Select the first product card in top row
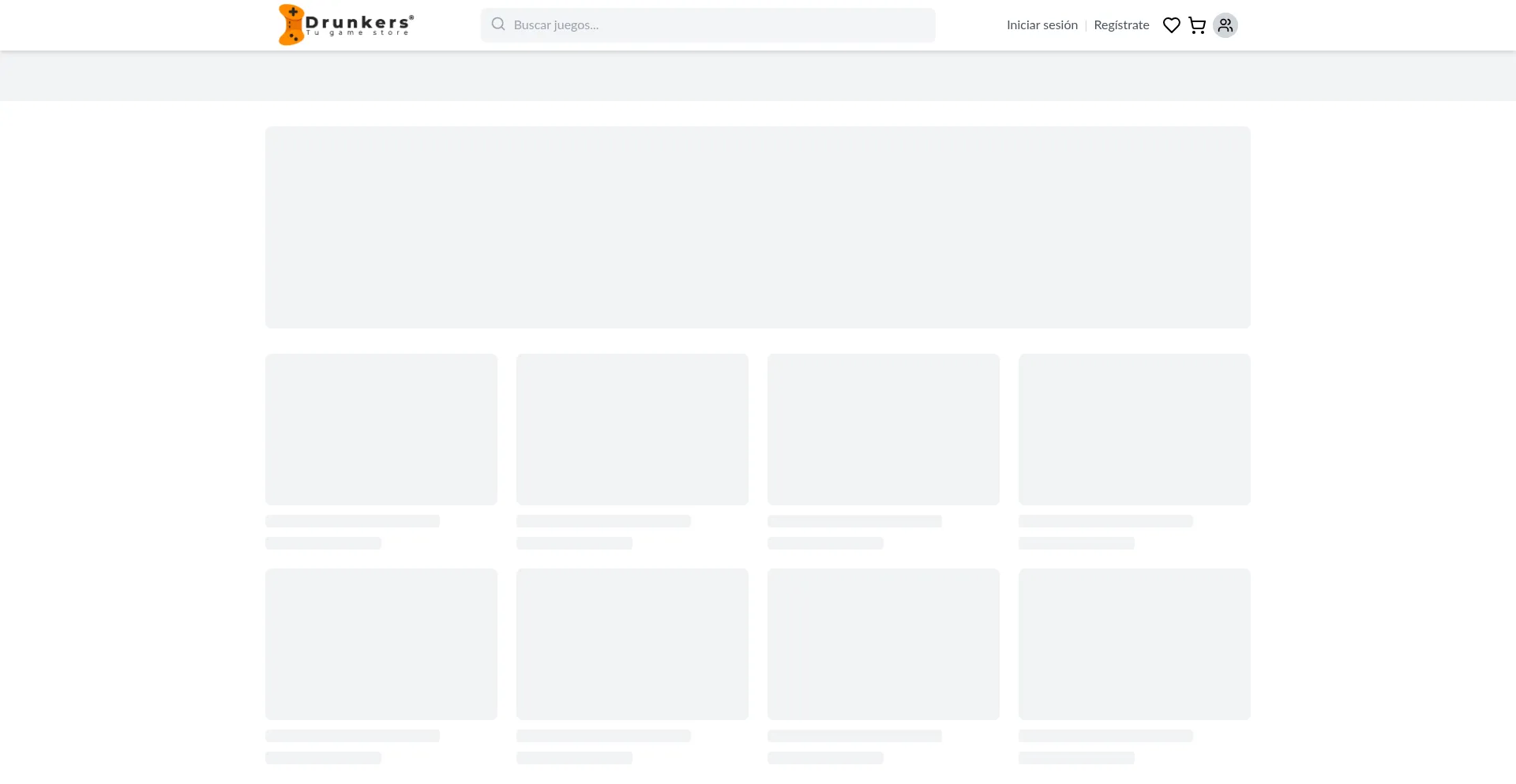 pyautogui.click(x=381, y=430)
